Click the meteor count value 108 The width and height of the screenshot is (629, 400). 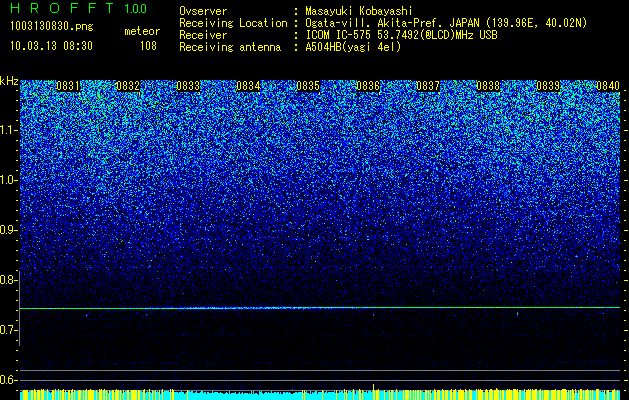(x=148, y=46)
